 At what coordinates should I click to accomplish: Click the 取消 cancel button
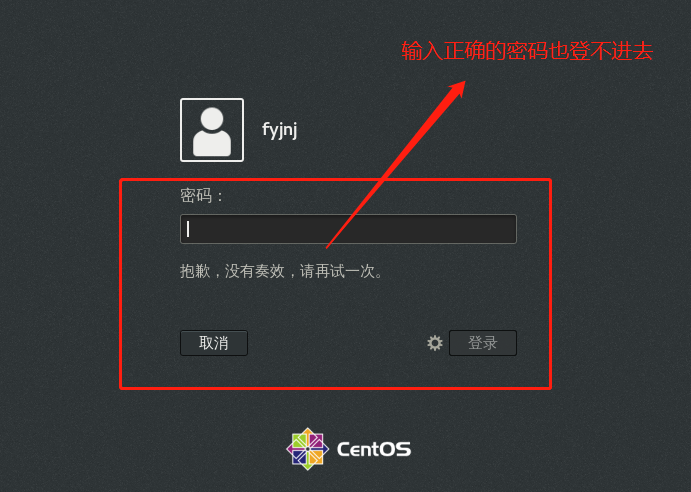coord(214,343)
